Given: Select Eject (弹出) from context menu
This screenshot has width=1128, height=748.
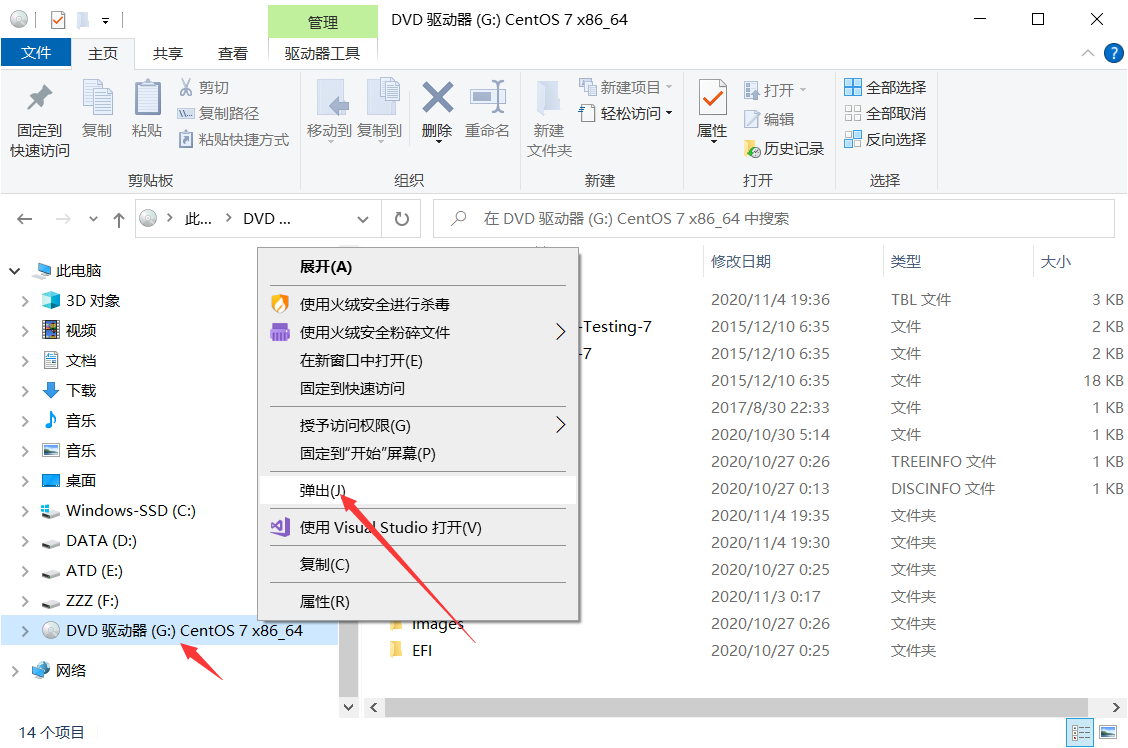Looking at the screenshot, I should pyautogui.click(x=322, y=490).
